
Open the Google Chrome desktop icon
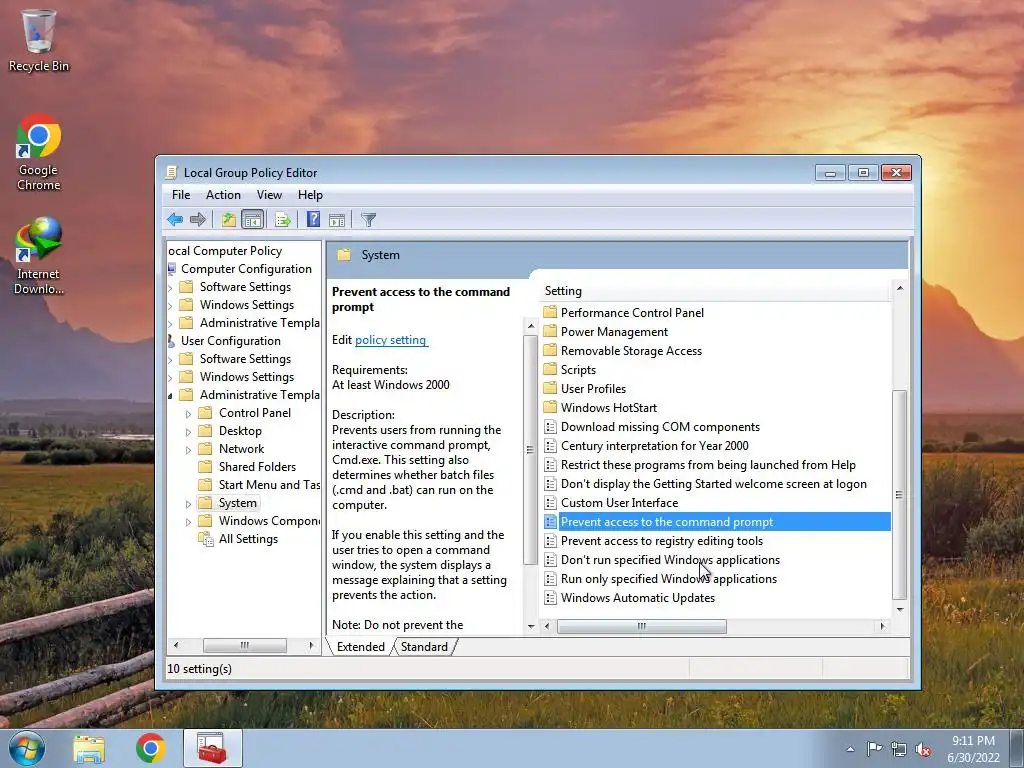[39, 152]
